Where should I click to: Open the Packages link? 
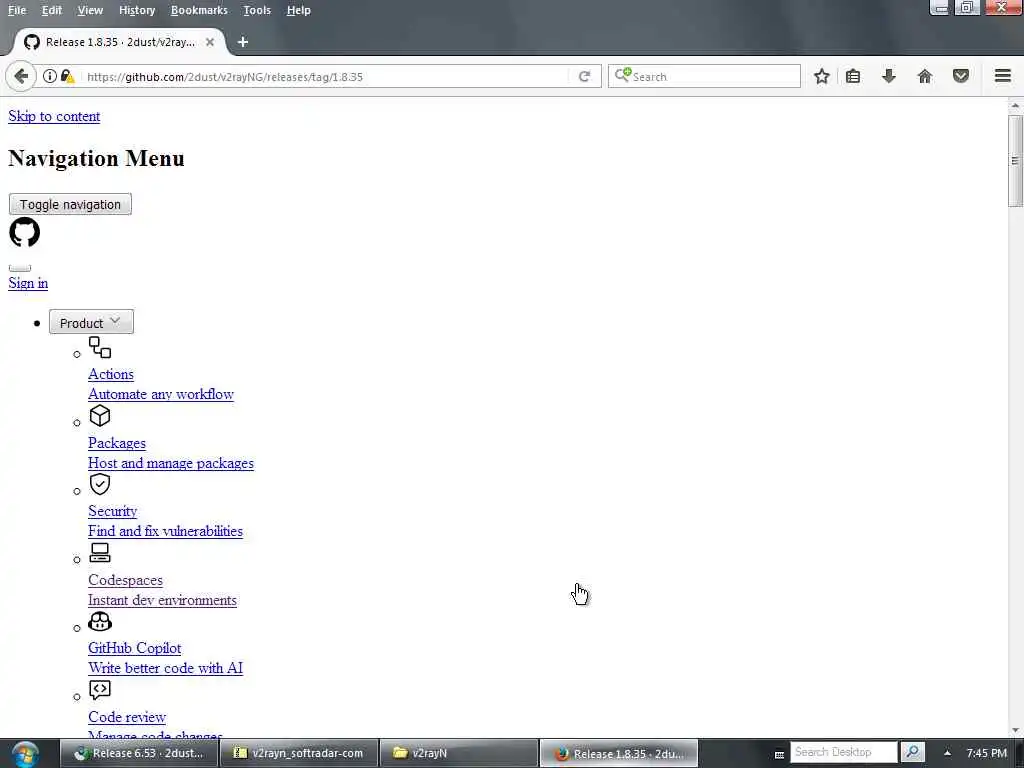pyautogui.click(x=117, y=443)
